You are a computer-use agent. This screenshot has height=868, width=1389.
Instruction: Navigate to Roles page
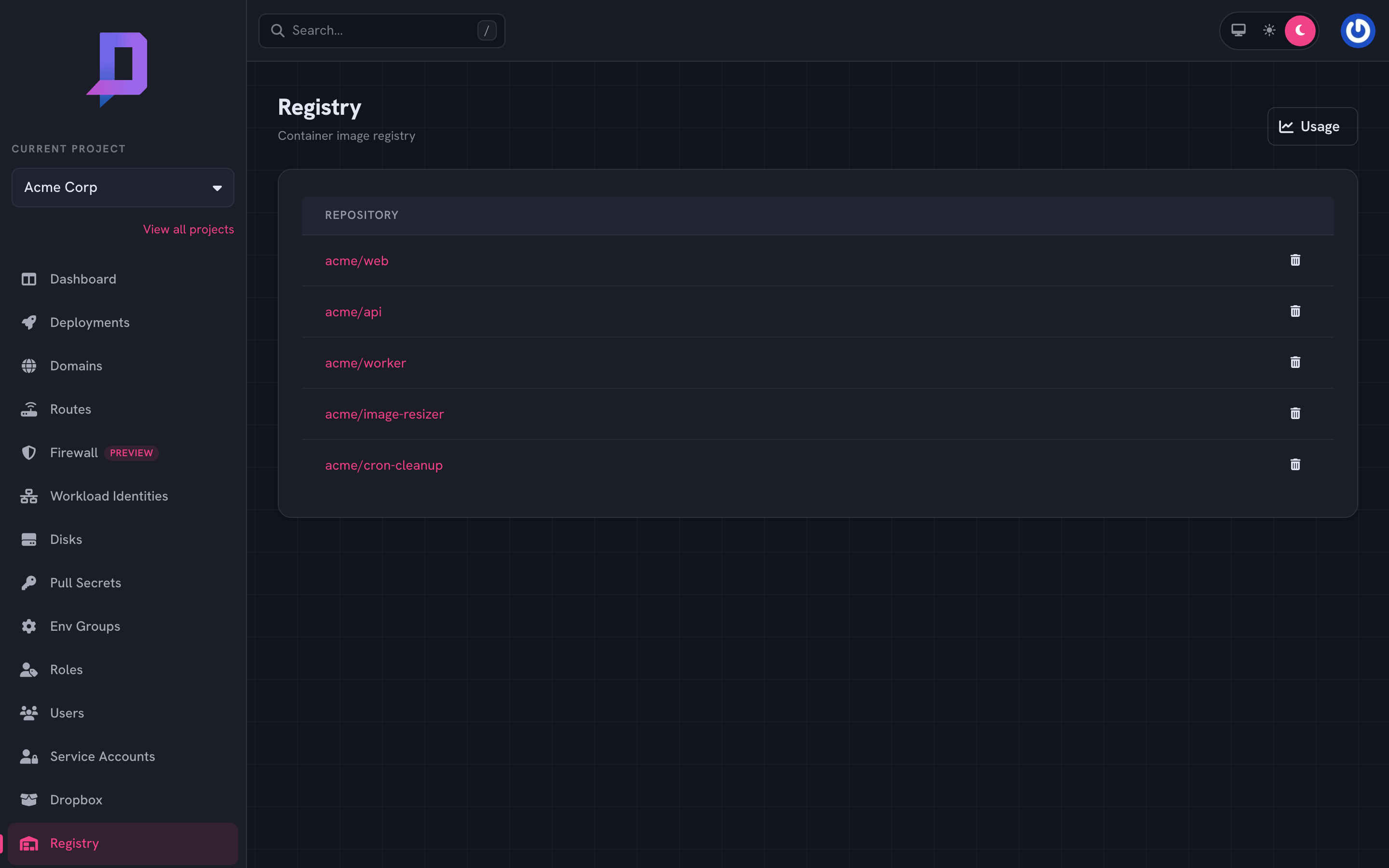[122, 670]
